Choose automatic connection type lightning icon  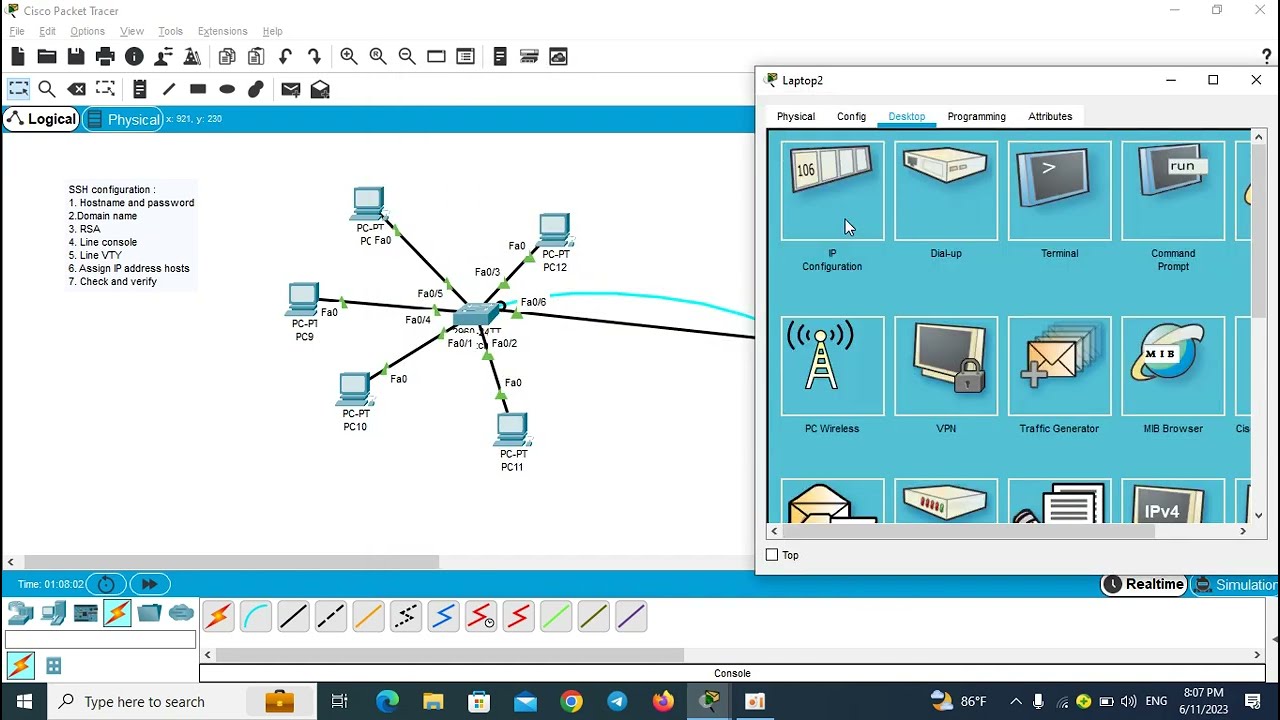(x=218, y=617)
